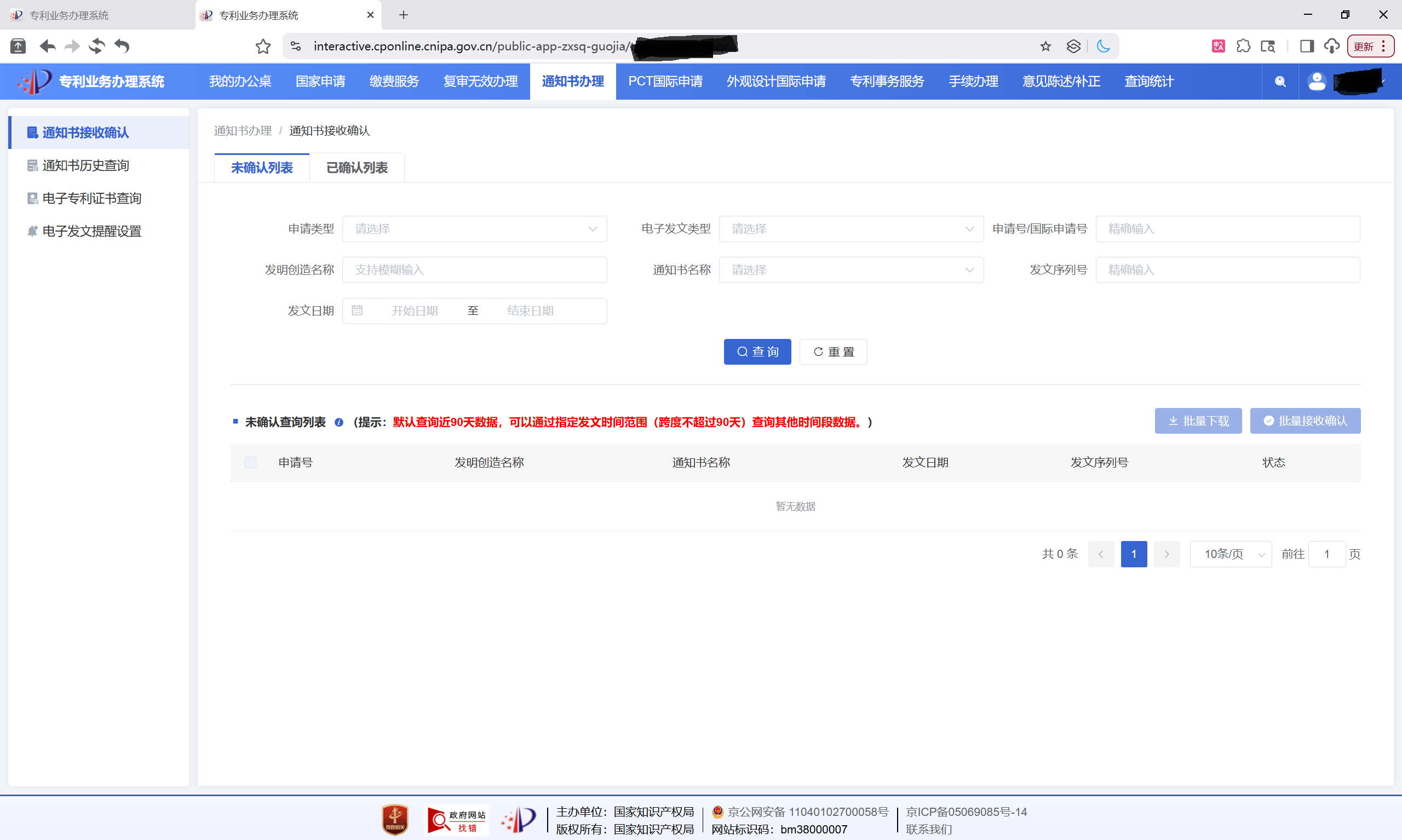Click the page jump input next to 前往
Screen dimensions: 1402x840
(x=1327, y=554)
